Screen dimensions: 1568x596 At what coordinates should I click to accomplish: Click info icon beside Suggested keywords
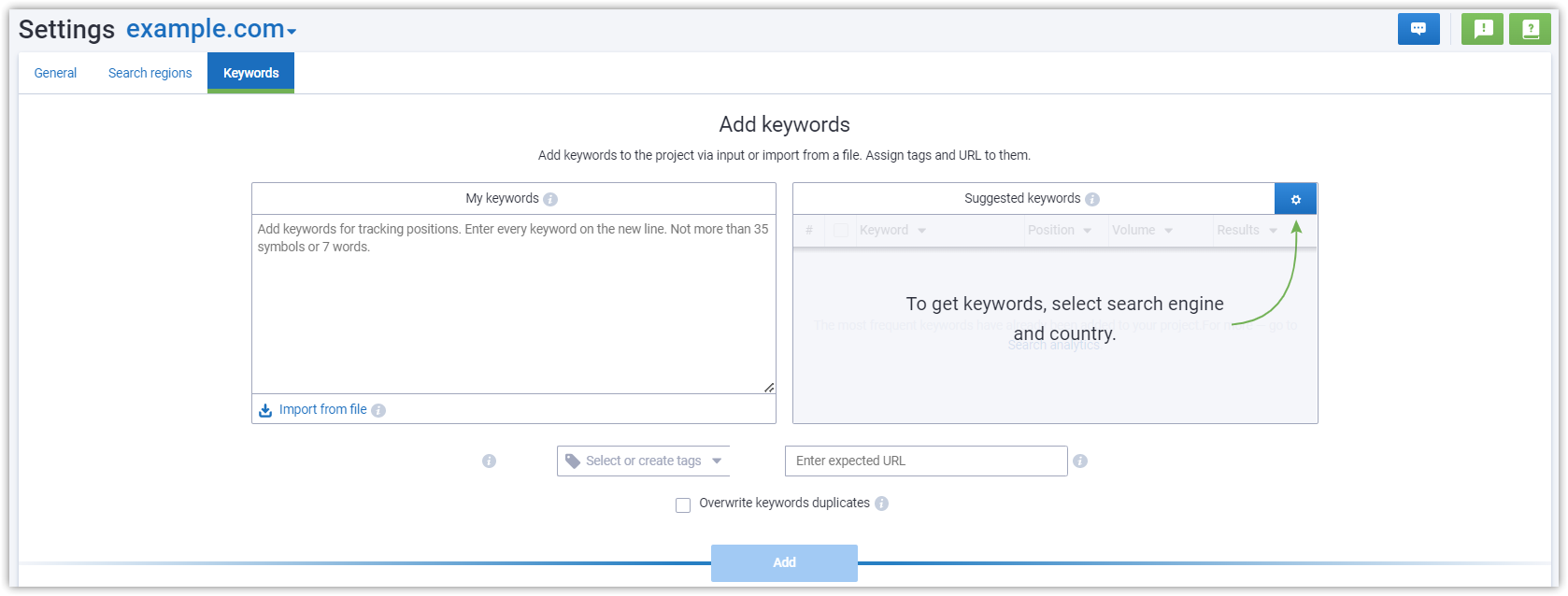point(1092,199)
